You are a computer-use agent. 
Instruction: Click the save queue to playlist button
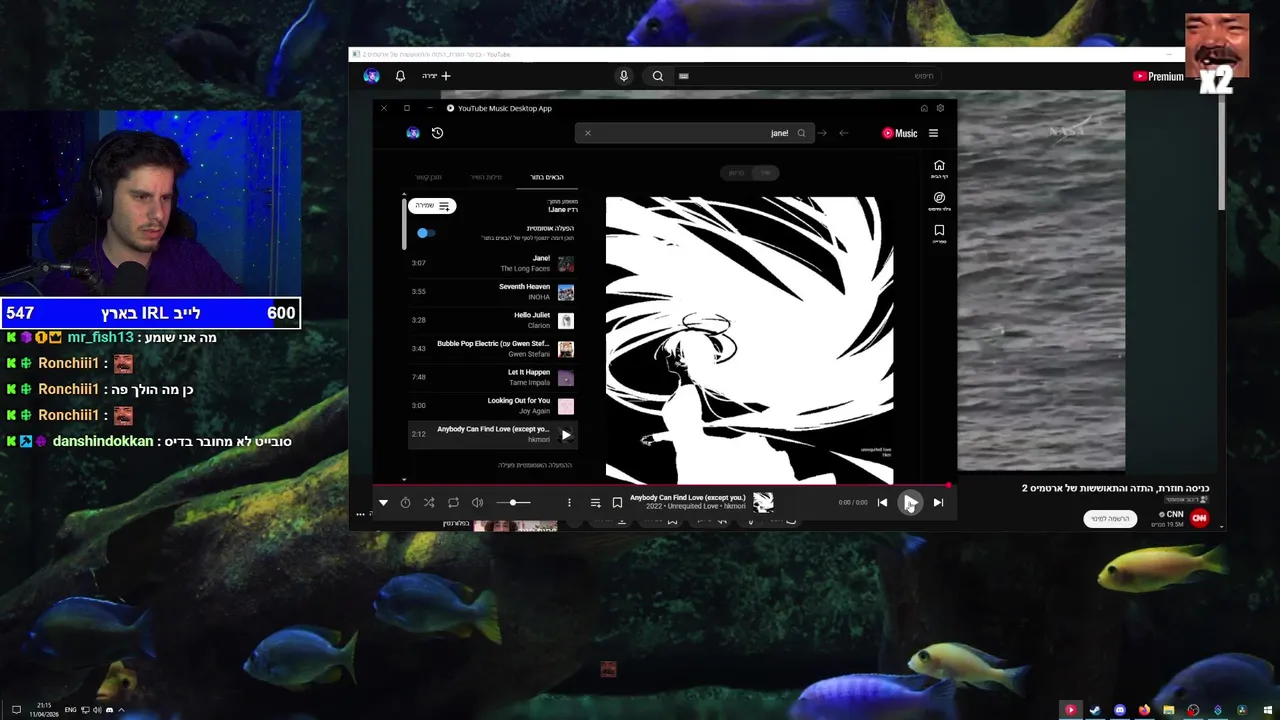[432, 206]
